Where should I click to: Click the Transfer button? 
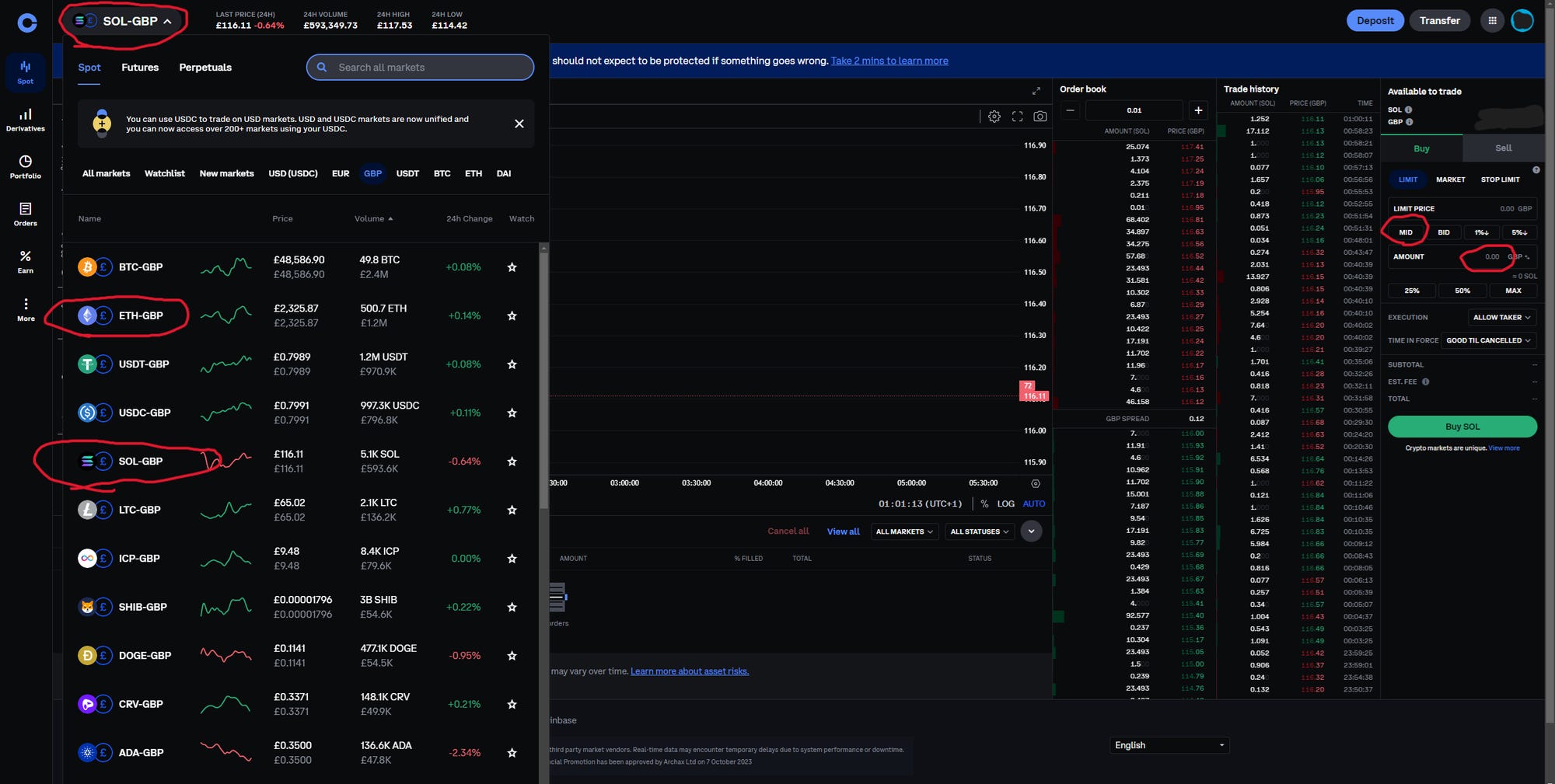pos(1440,21)
